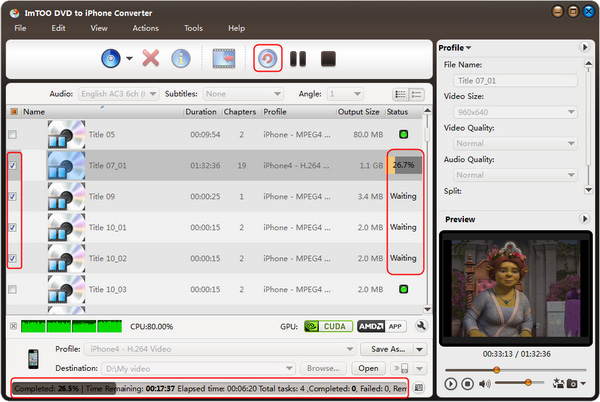
Task: Remove item with red X icon
Action: [151, 59]
